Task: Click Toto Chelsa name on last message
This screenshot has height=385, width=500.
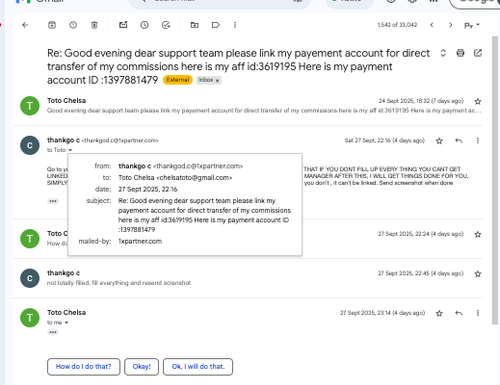Action: pyautogui.click(x=66, y=313)
